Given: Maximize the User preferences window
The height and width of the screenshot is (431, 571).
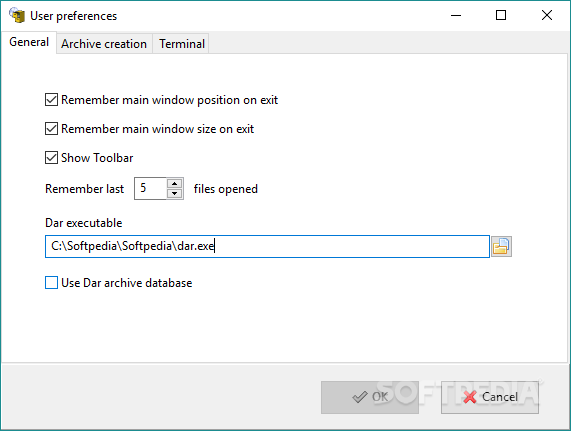Looking at the screenshot, I should pos(501,15).
